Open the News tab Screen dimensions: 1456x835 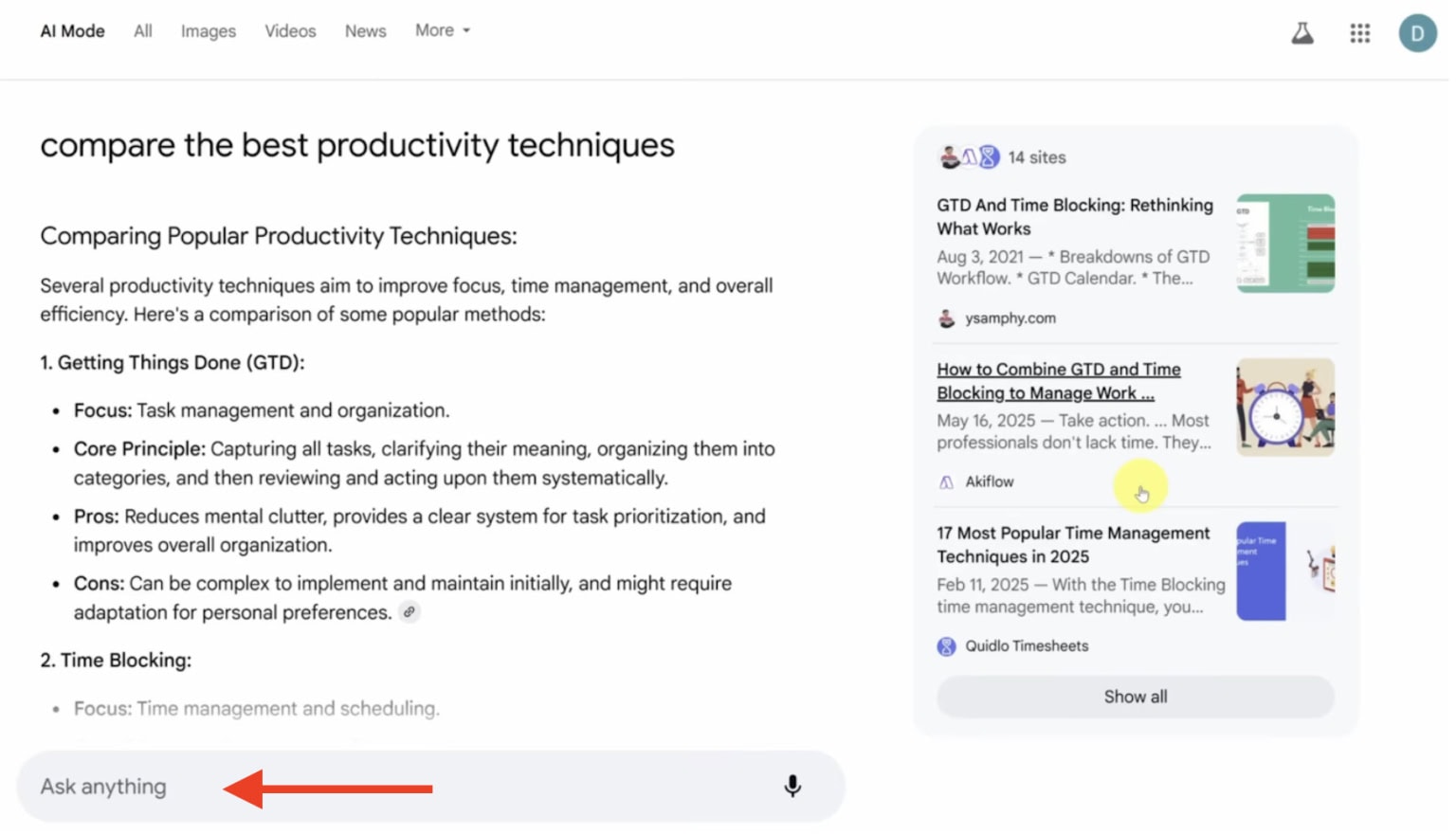[x=365, y=30]
